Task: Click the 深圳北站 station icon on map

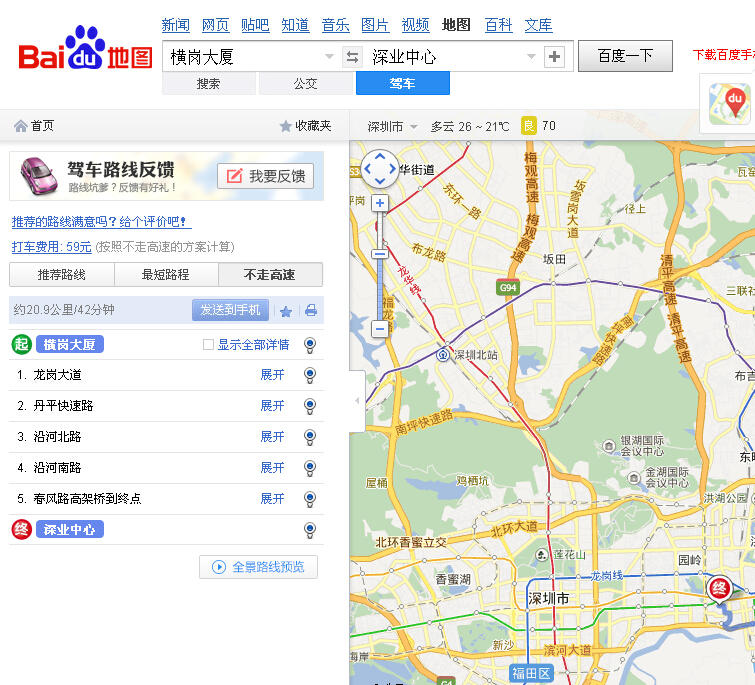Action: pyautogui.click(x=443, y=355)
